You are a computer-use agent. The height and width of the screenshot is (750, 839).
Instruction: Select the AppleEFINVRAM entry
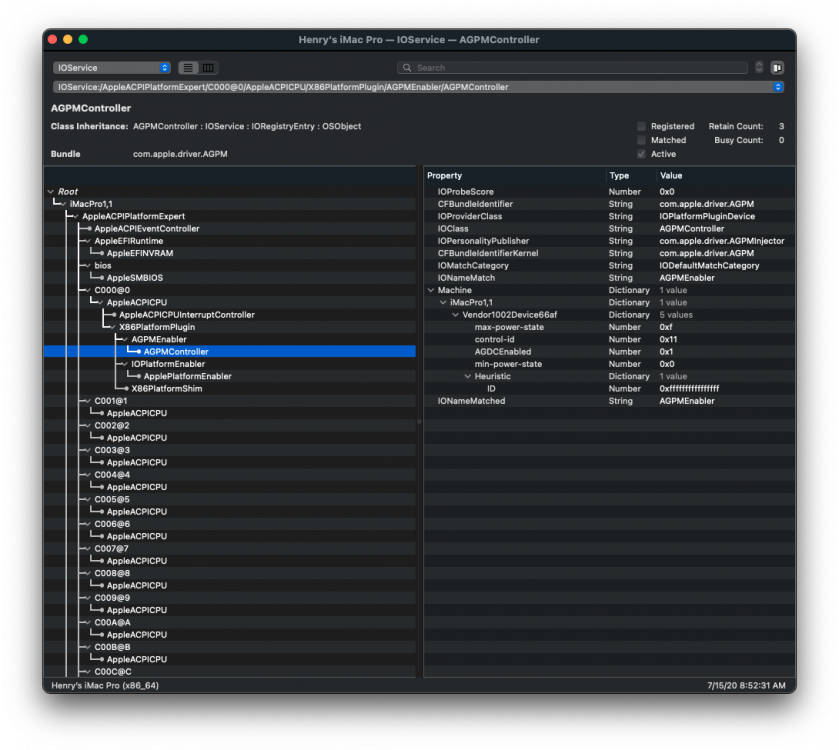(x=140, y=253)
